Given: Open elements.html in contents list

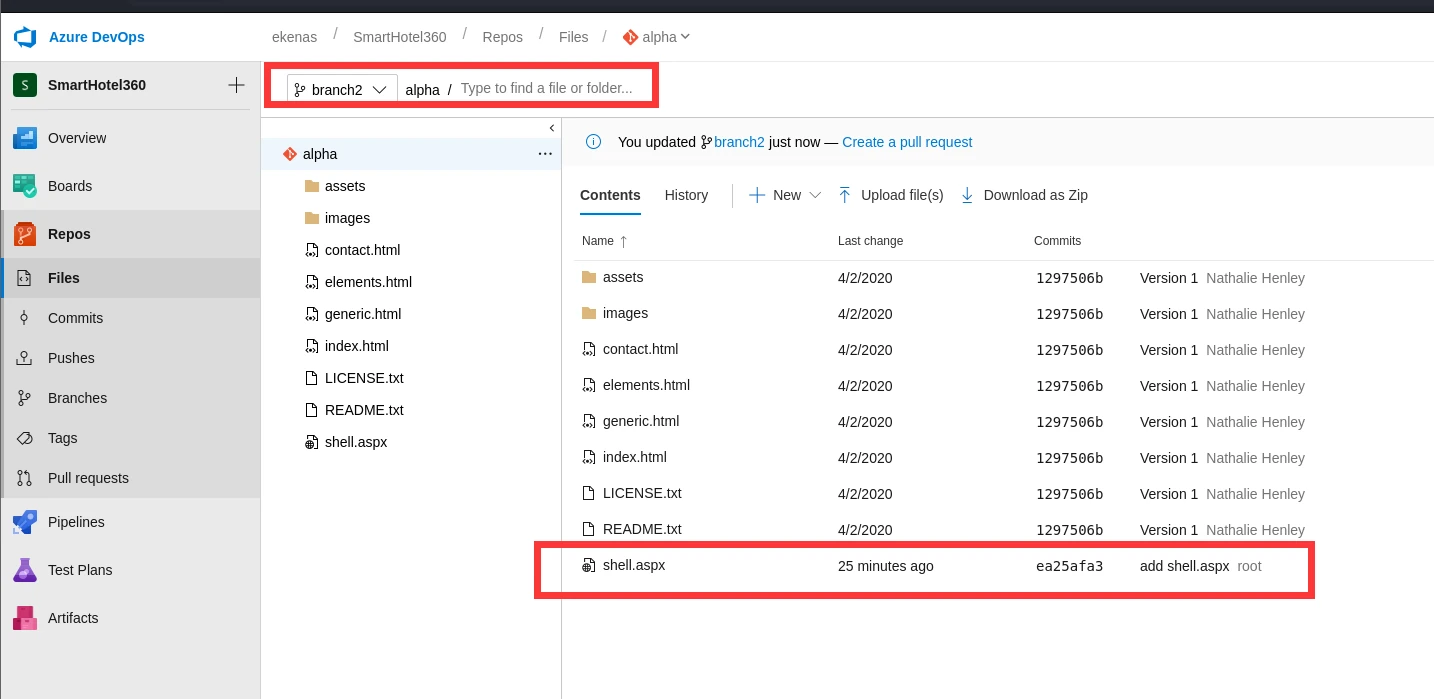Looking at the screenshot, I should [x=646, y=385].
